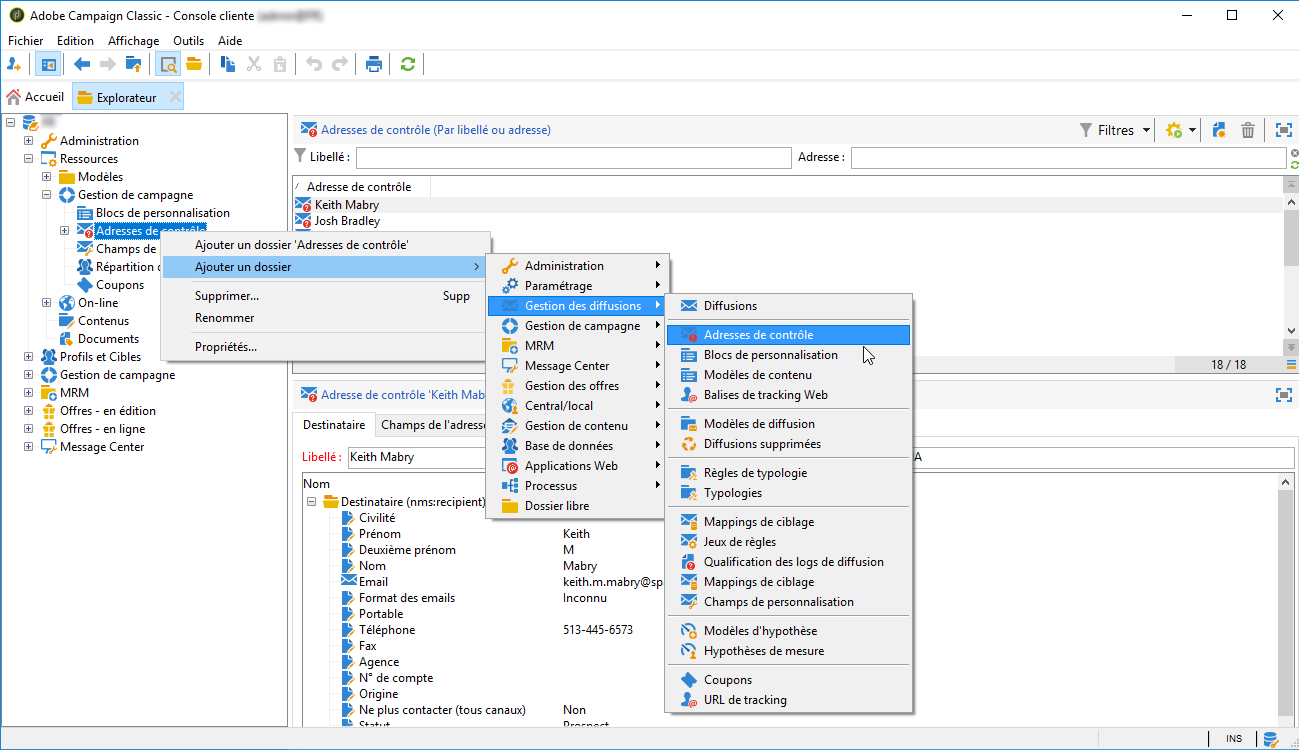Switch to the Champs de l'adresse tab
Screen dimensions: 1299x750
pyautogui.click(x=433, y=425)
